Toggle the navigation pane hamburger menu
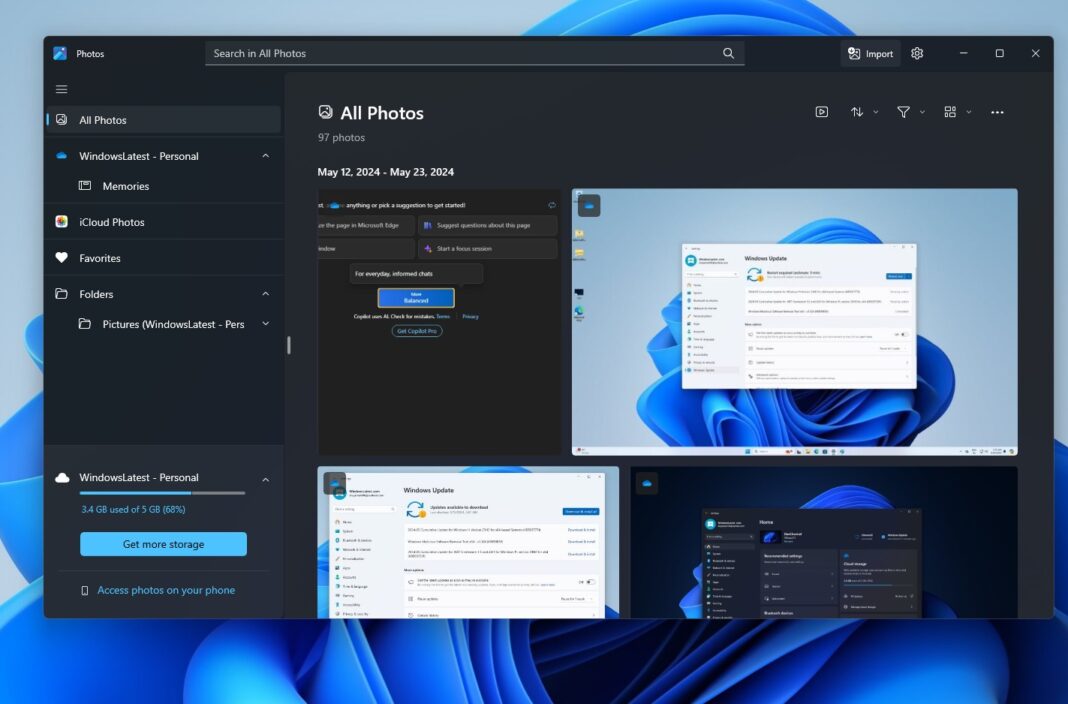Image resolution: width=1068 pixels, height=704 pixels. click(x=61, y=88)
